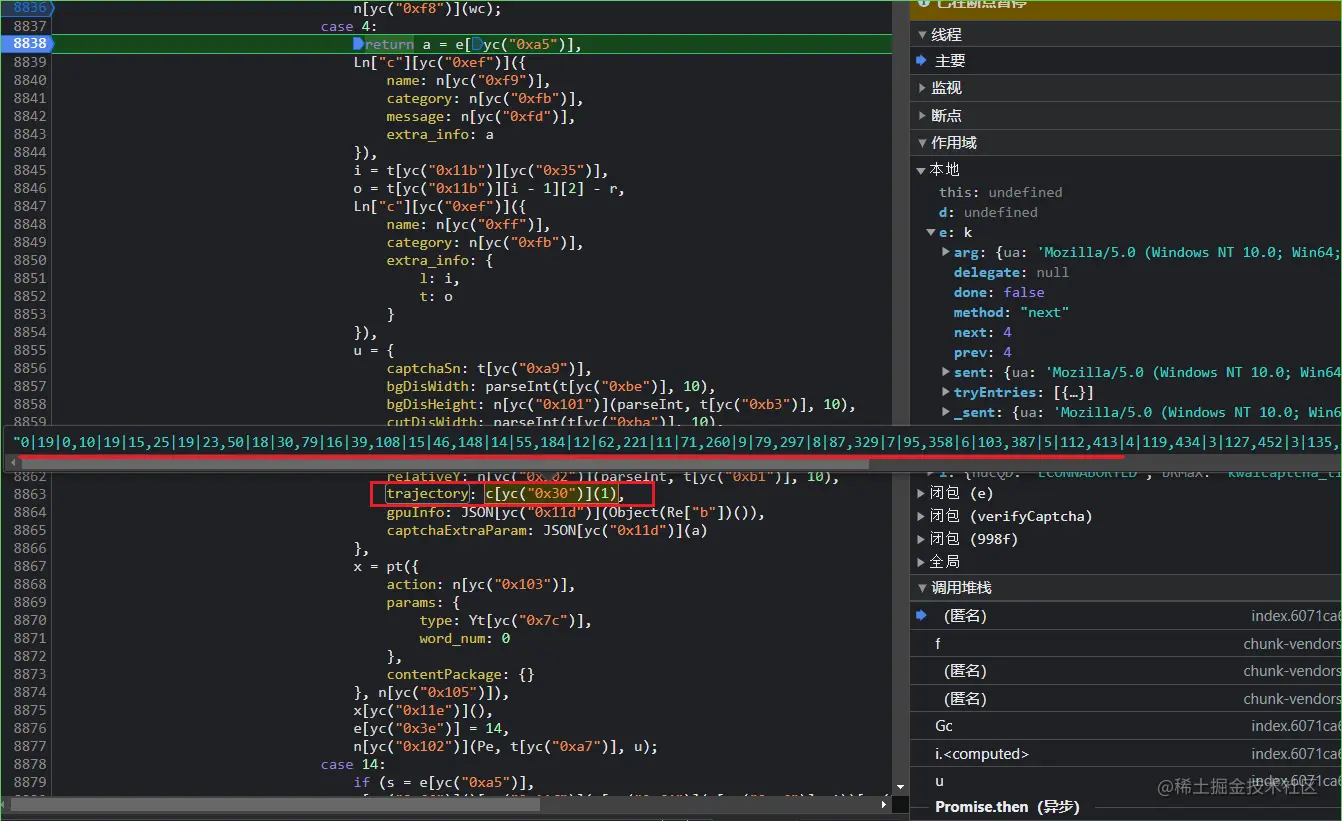Click the current-frame arrow in the call stack

[921, 616]
